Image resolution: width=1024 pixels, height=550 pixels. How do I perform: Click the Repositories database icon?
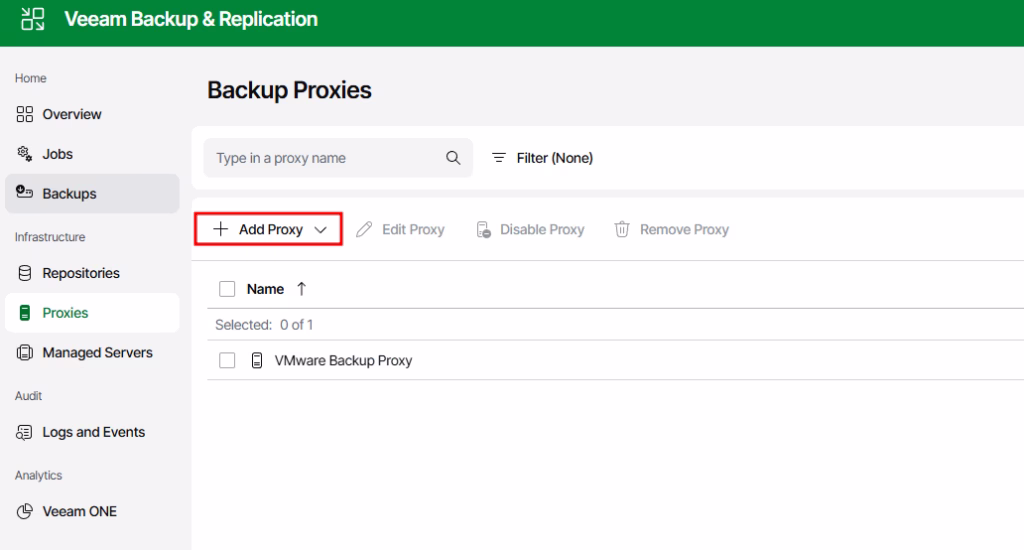pyautogui.click(x=25, y=273)
